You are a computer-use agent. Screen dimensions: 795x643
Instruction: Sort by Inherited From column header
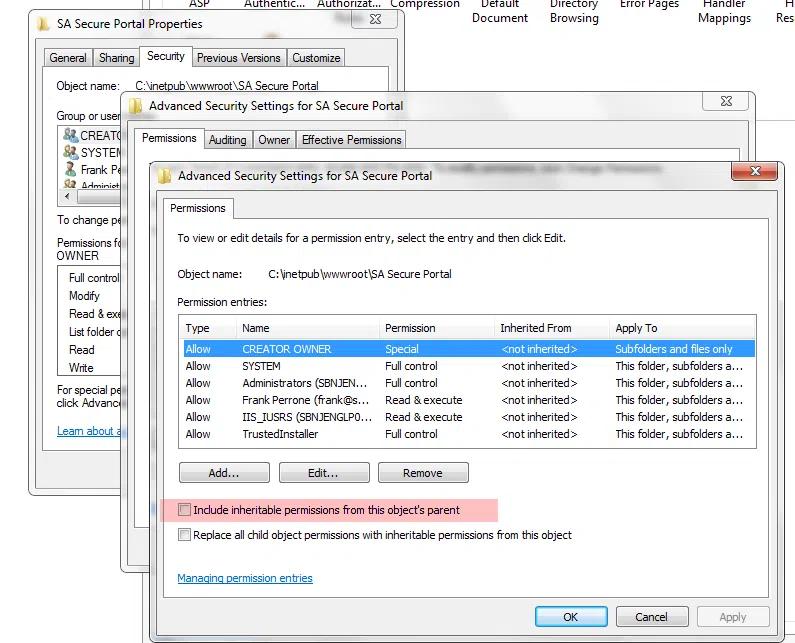point(552,328)
